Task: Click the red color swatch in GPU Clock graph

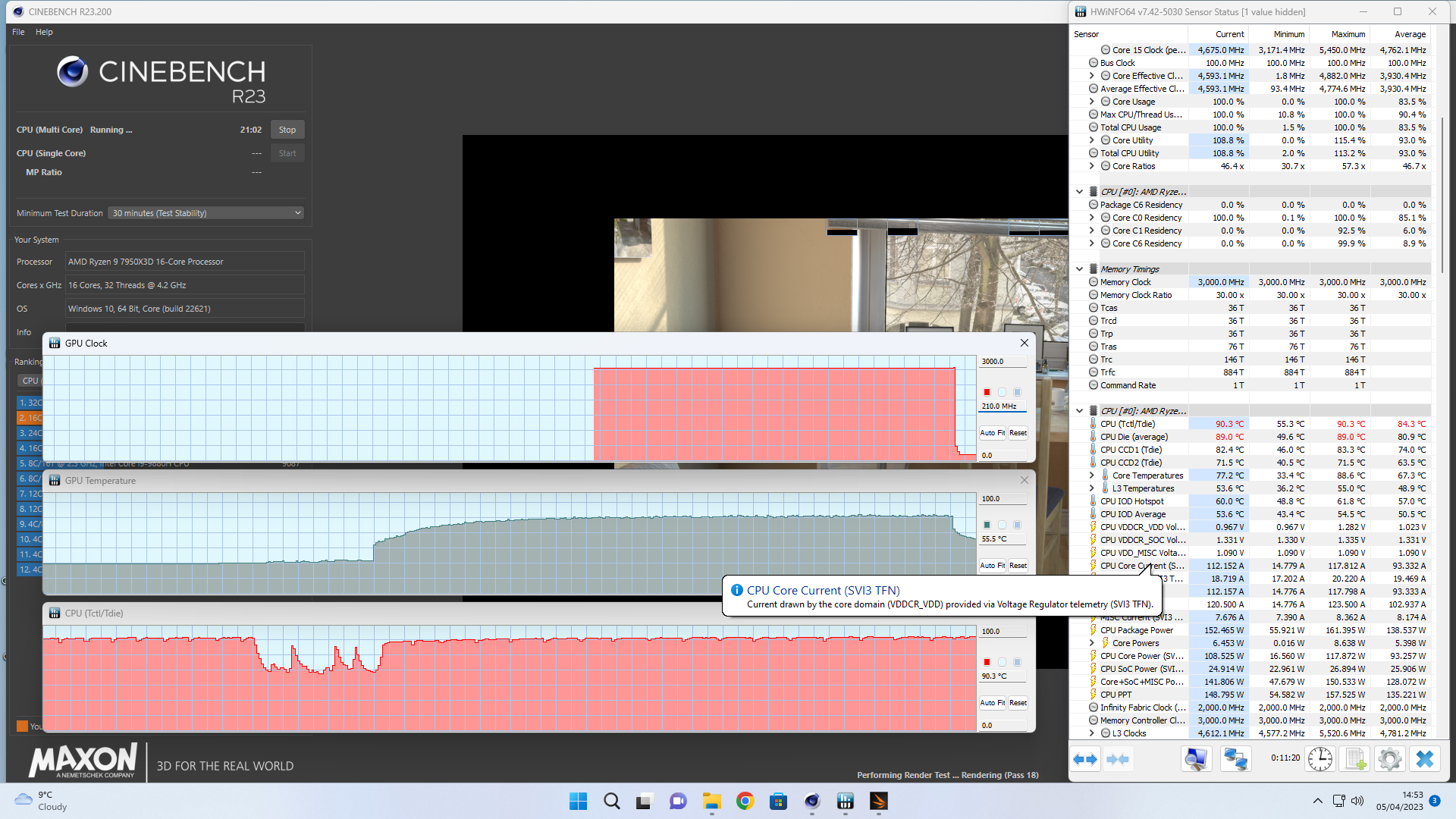Action: click(x=987, y=392)
